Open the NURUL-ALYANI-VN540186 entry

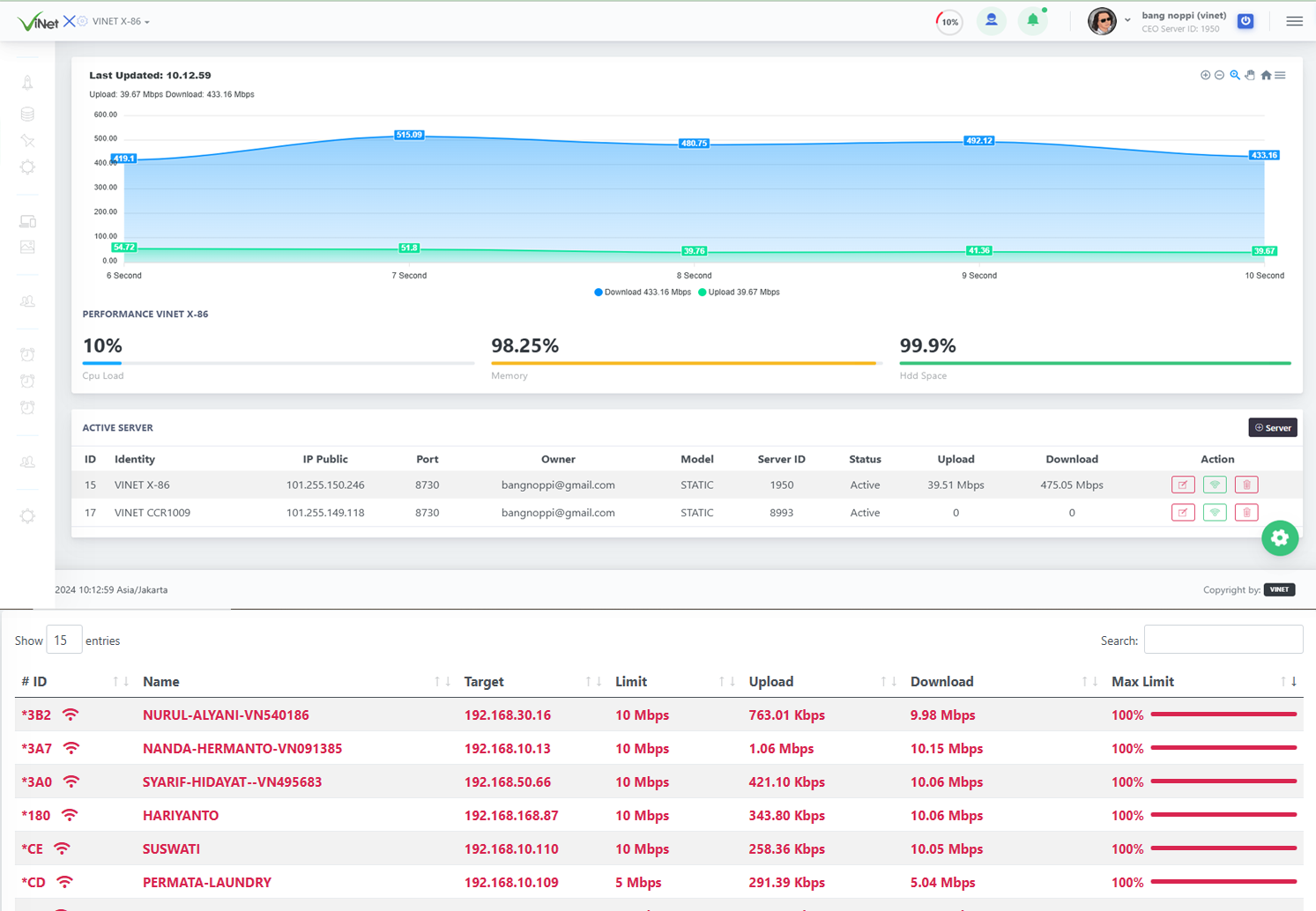pyautogui.click(x=226, y=715)
